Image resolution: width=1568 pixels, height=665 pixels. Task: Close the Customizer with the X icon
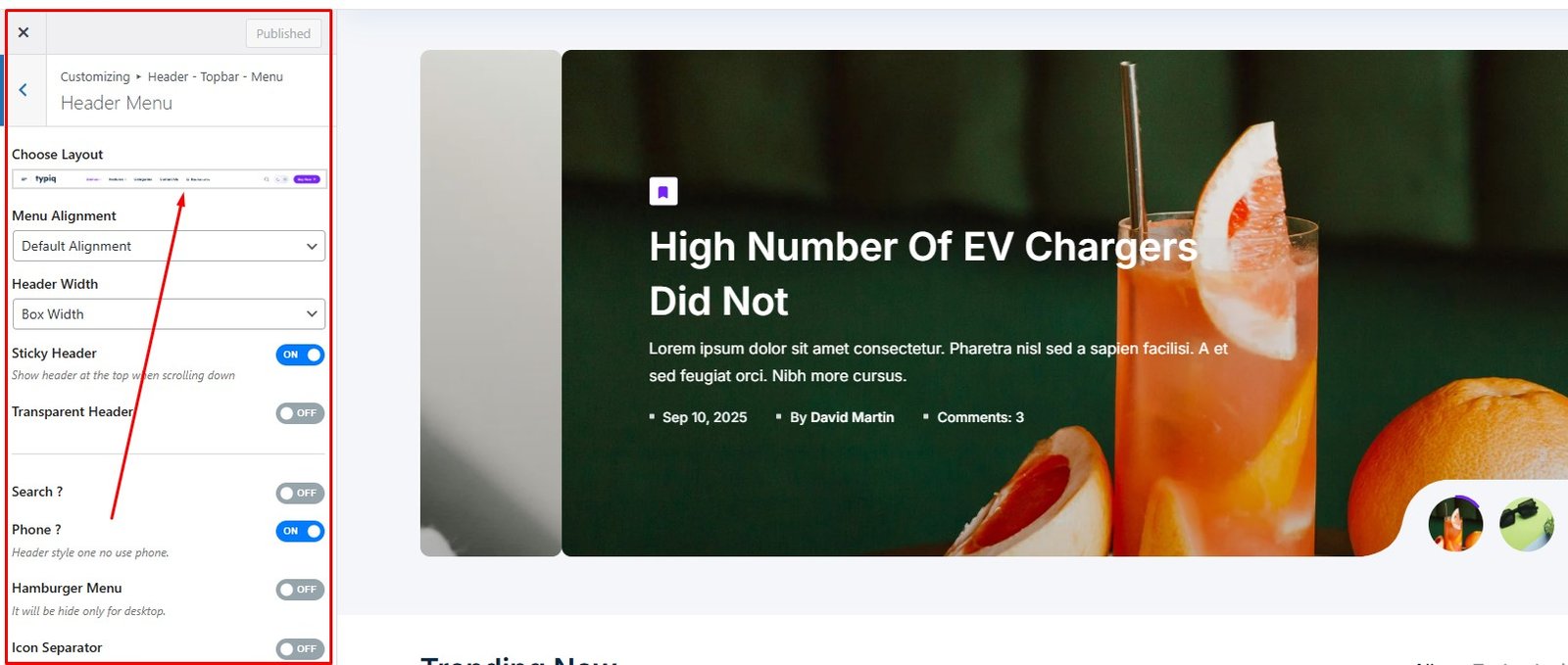(24, 32)
